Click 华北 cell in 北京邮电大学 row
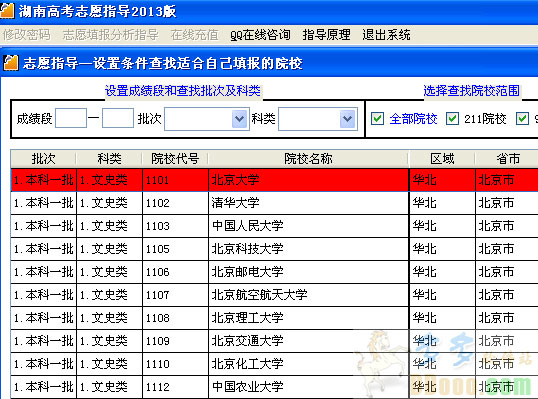Image resolution: width=538 pixels, height=399 pixels. pos(442,272)
